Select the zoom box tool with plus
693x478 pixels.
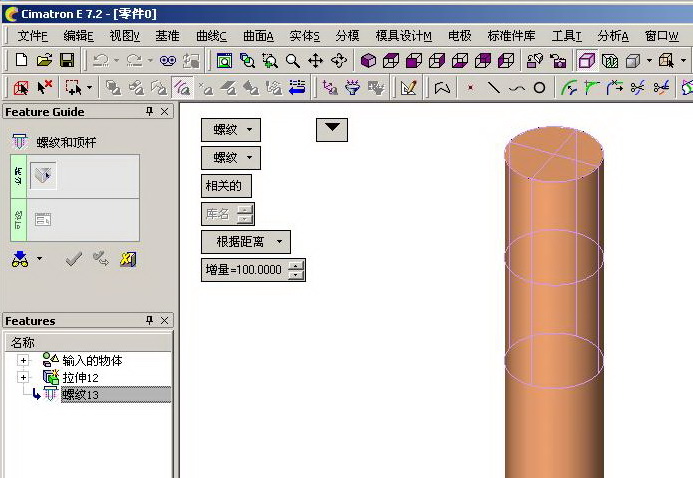270,60
